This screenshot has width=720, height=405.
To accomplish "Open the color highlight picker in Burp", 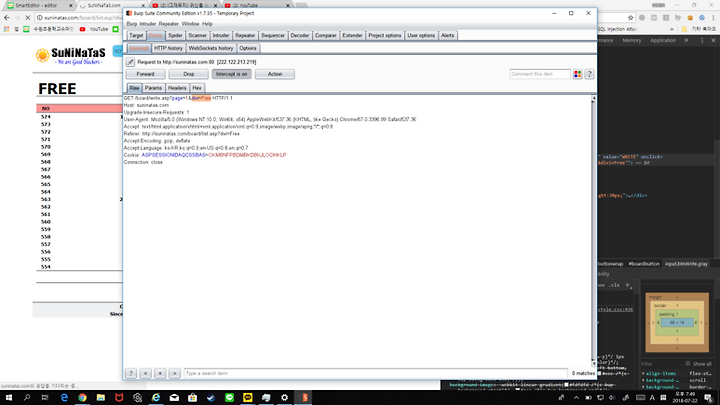I will click(578, 74).
